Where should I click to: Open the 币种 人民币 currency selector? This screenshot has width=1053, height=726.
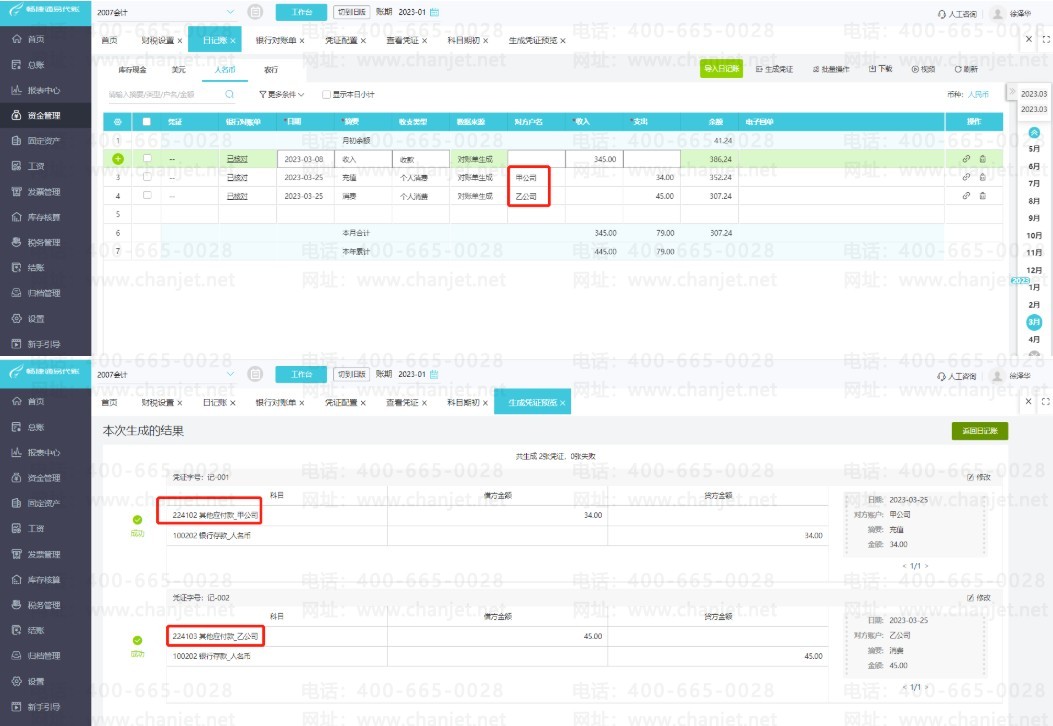tap(978, 95)
